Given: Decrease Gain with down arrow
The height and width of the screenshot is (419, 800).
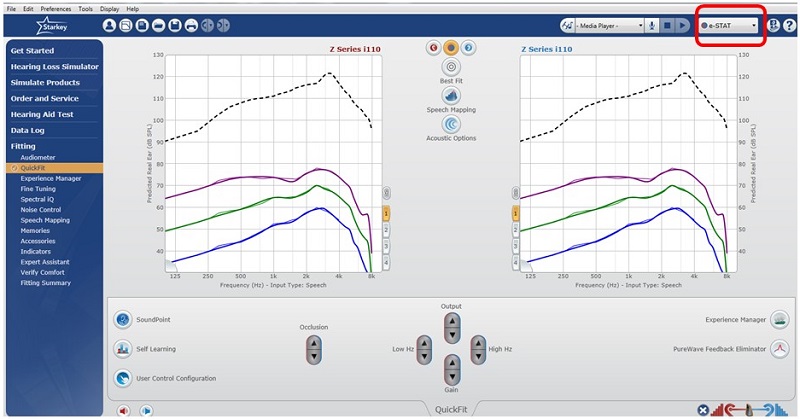Looking at the screenshot, I should tap(452, 378).
